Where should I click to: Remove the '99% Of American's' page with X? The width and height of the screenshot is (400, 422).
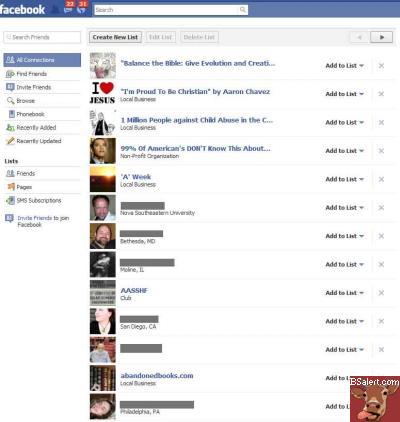381,151
